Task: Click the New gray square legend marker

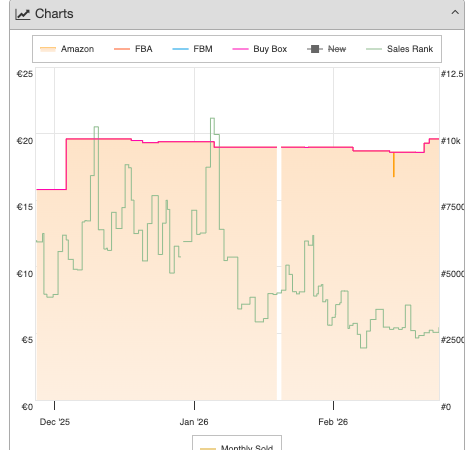Action: [315, 49]
